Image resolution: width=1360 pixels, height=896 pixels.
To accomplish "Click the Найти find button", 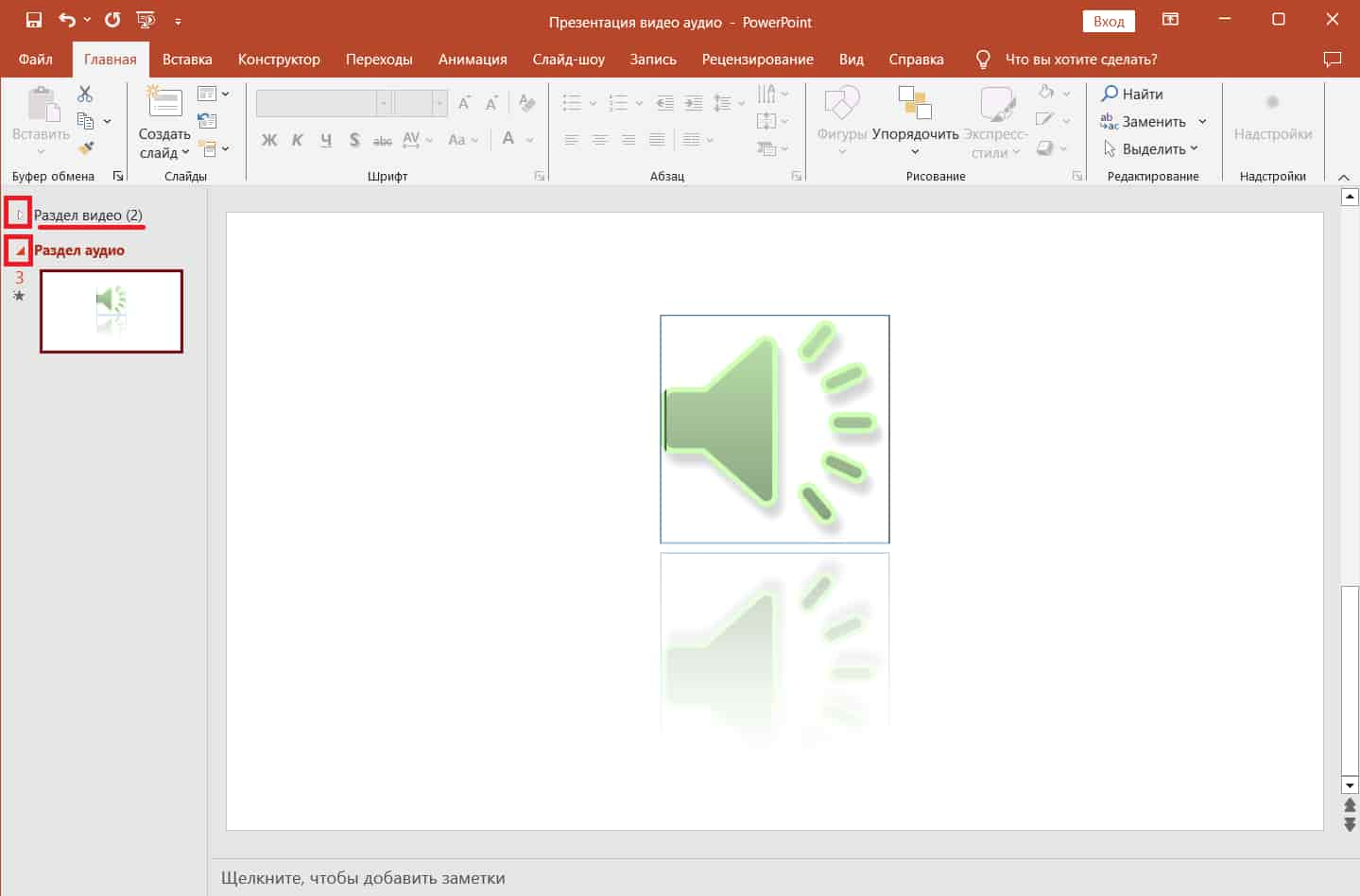I will (1132, 94).
